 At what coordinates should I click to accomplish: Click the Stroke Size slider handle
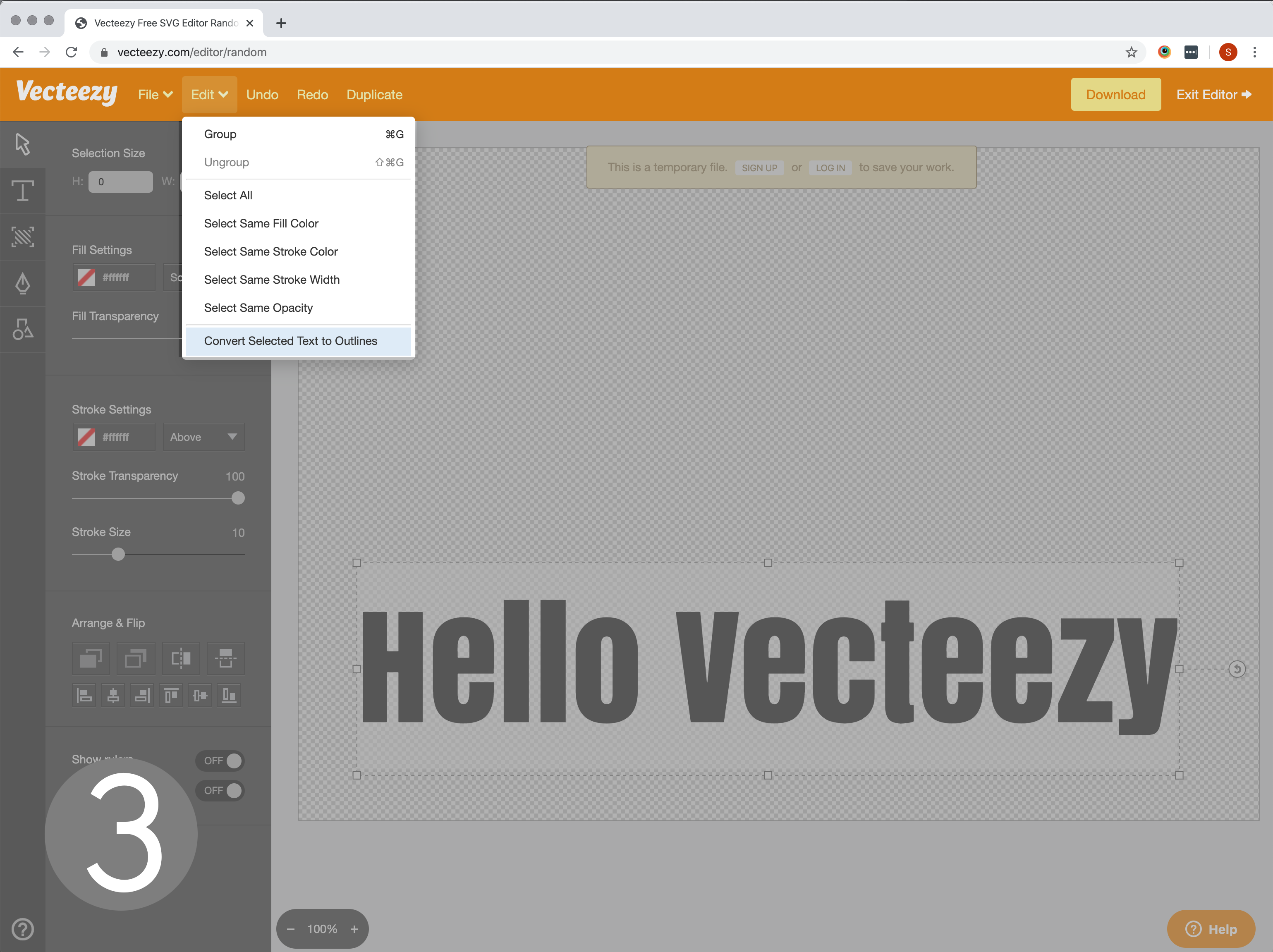(x=118, y=554)
